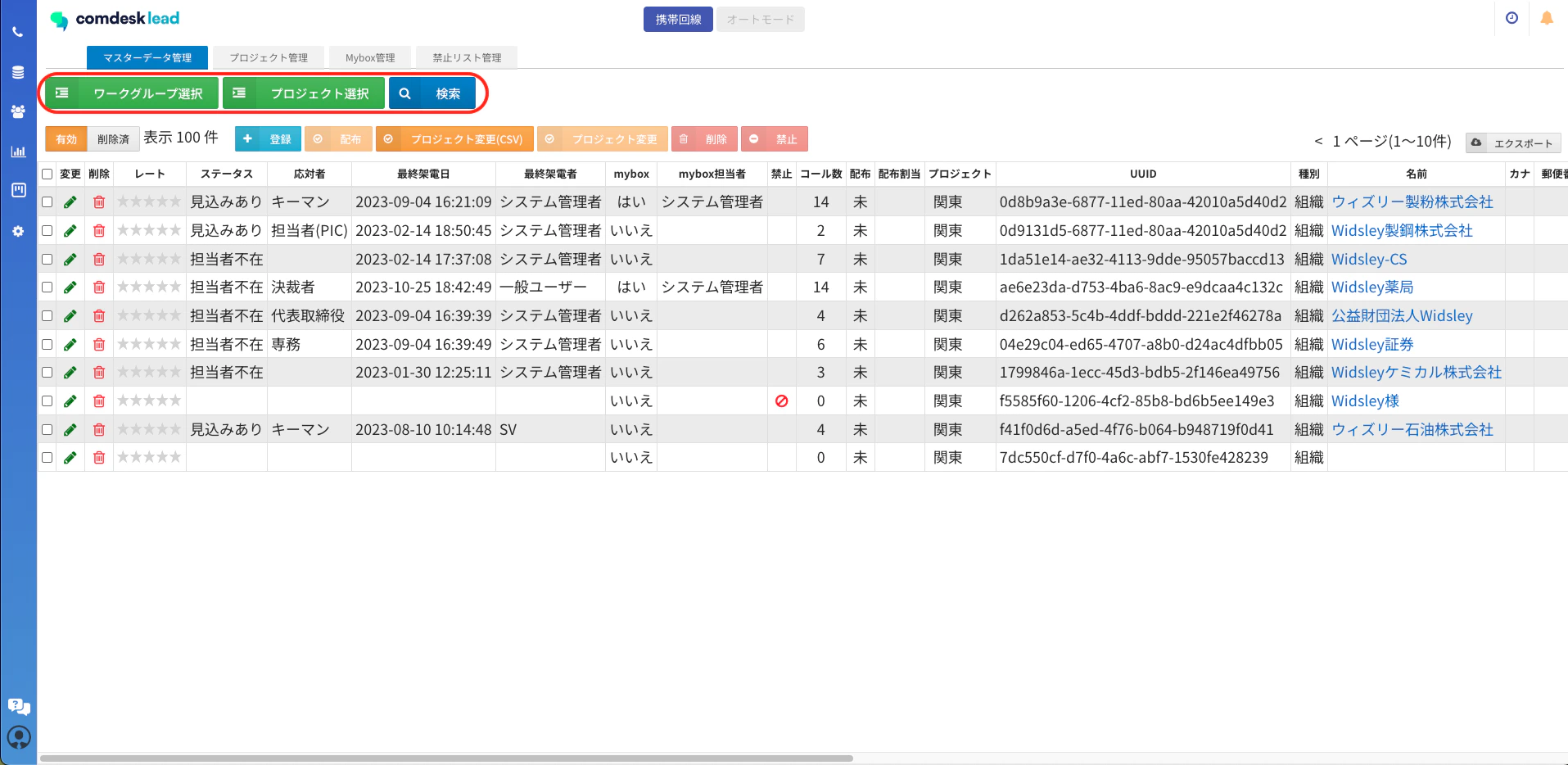Viewport: 1568px width, 765px height.
Task: Click the 登録 register button
Action: [x=269, y=139]
